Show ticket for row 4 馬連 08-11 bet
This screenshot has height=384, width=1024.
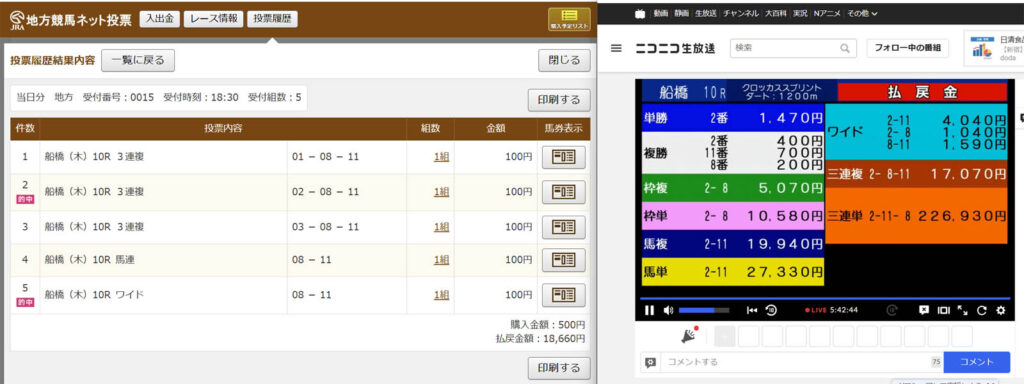coord(564,260)
